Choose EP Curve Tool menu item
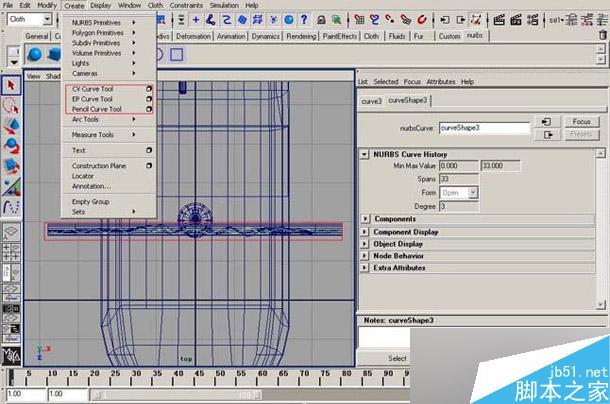610x404 pixels. [x=109, y=99]
